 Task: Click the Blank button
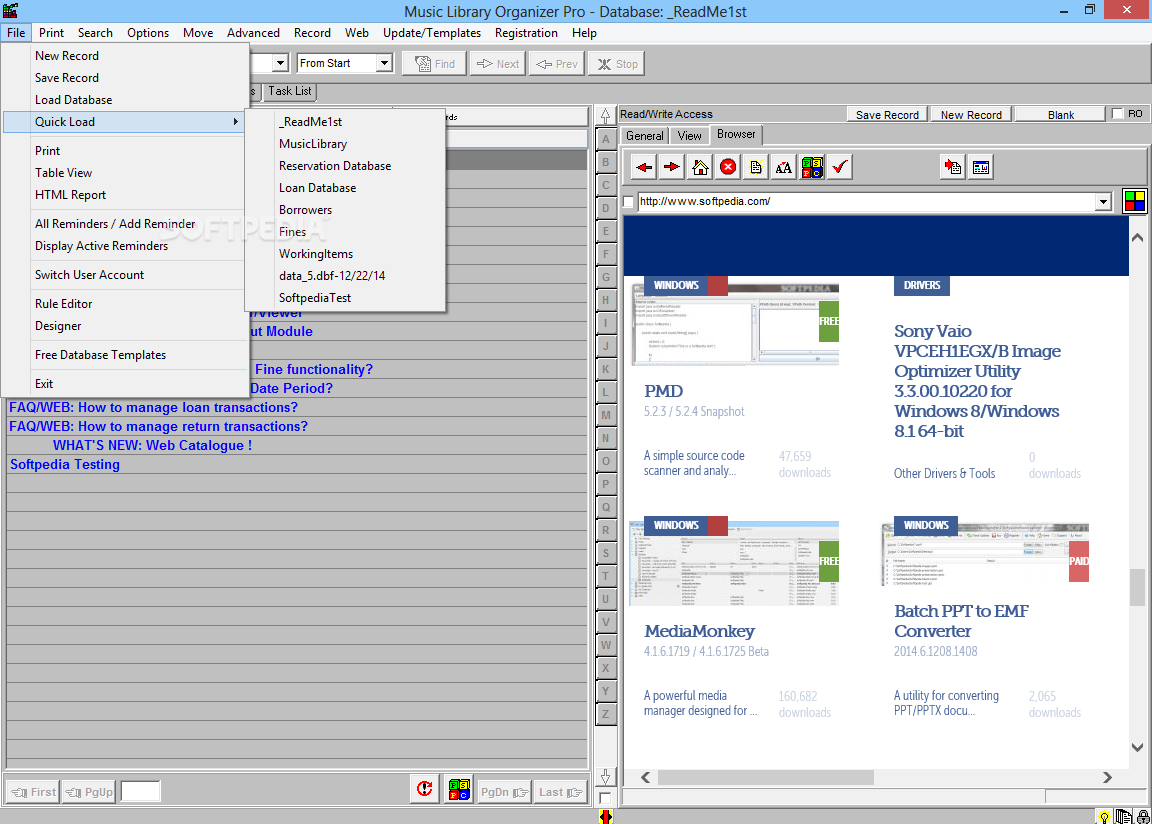point(1061,115)
